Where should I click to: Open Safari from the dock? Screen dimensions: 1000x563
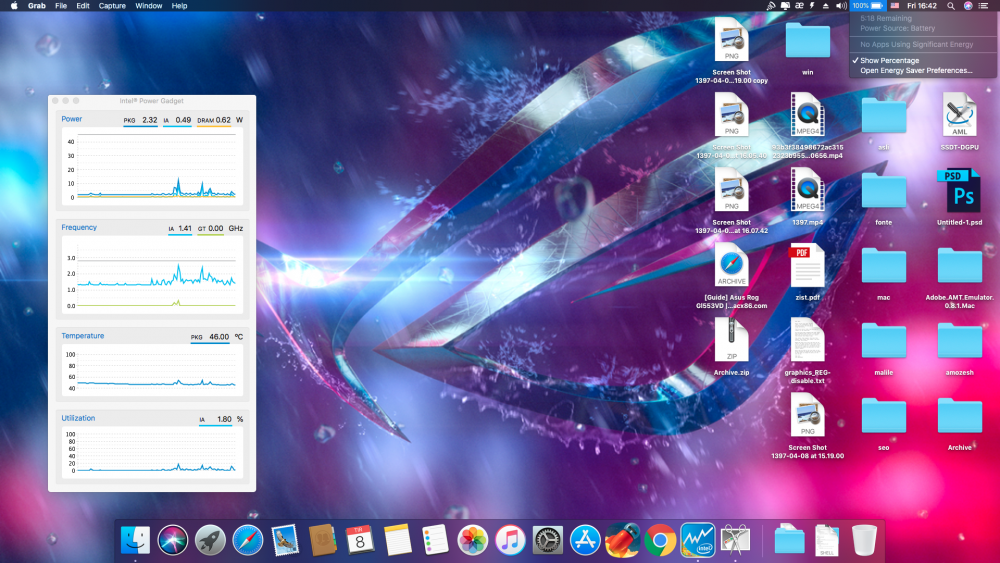[247, 541]
